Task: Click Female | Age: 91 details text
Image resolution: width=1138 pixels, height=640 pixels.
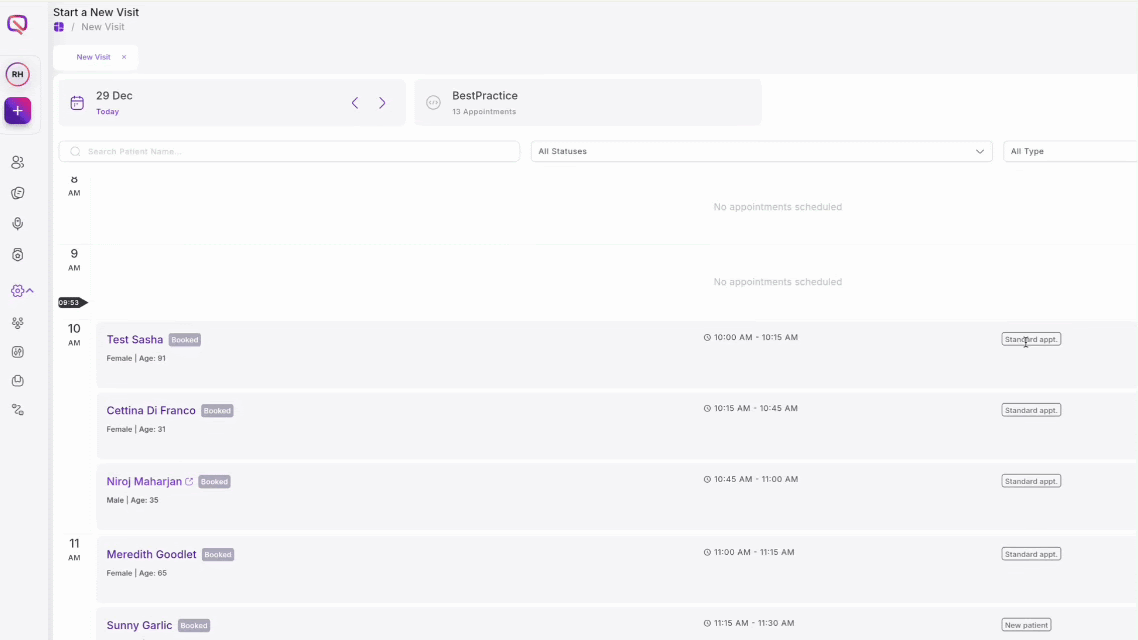Action: 136,358
